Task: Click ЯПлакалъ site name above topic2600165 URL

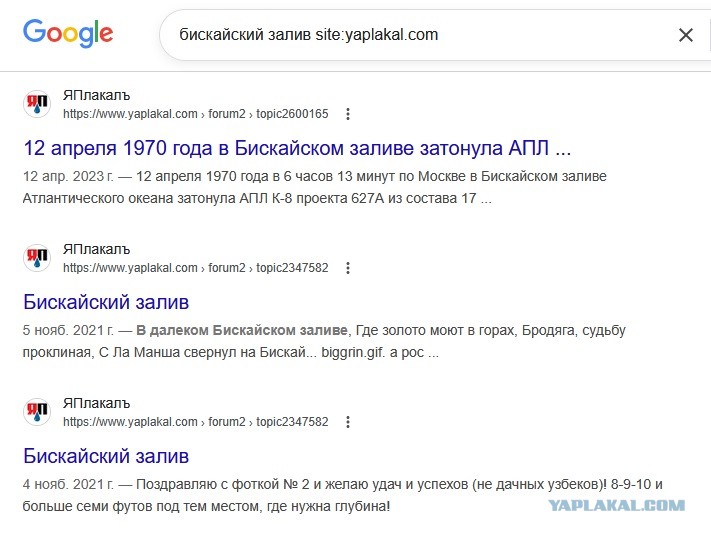Action: pos(96,95)
